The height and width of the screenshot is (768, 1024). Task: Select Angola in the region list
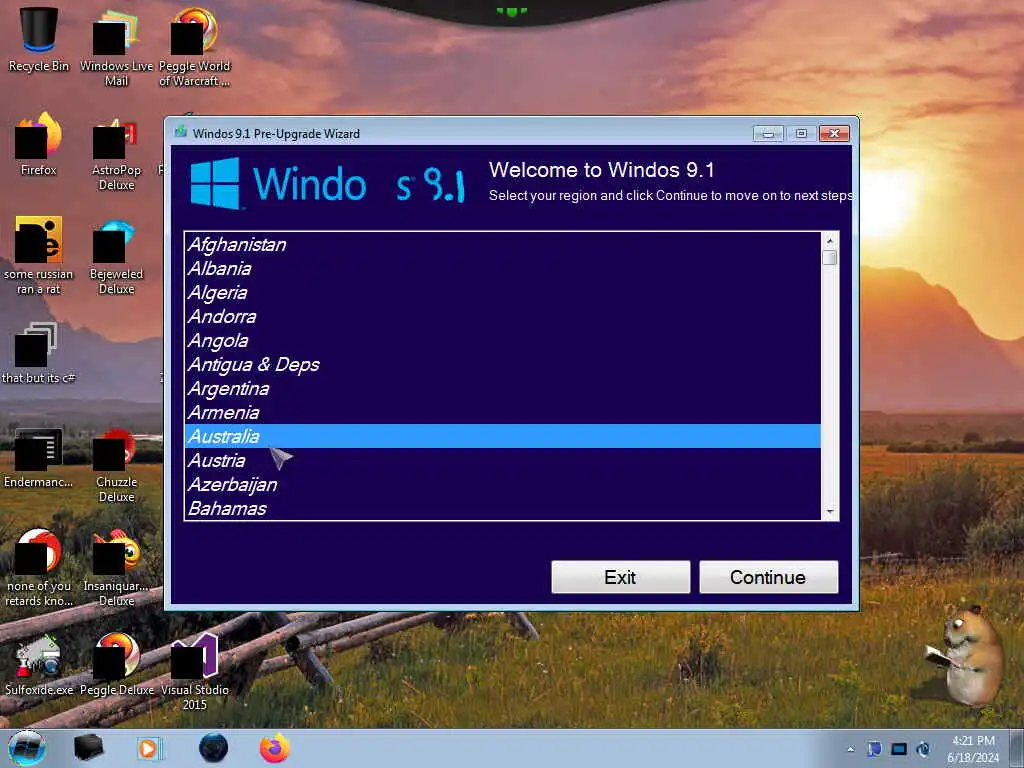[x=503, y=341]
